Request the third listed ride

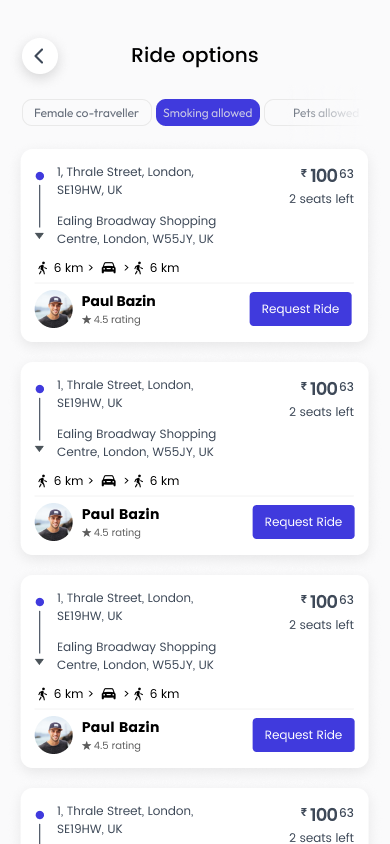tap(303, 735)
